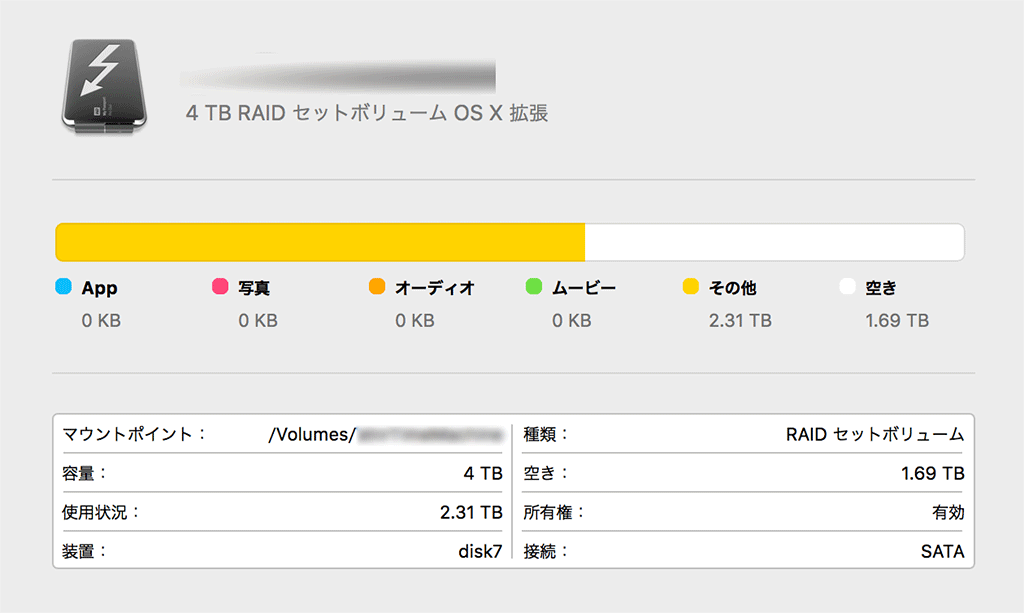Screen dimensions: 1024x613
Task: Click the Thunderbolt external drive icon
Action: pos(104,84)
